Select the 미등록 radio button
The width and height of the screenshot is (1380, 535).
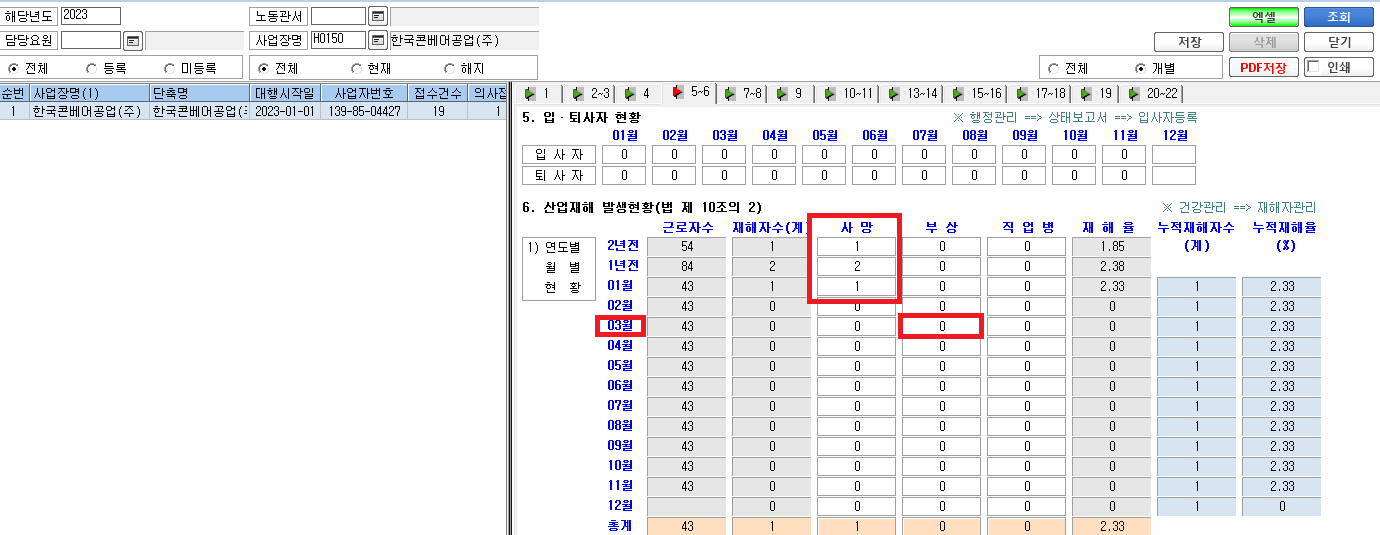pos(192,68)
